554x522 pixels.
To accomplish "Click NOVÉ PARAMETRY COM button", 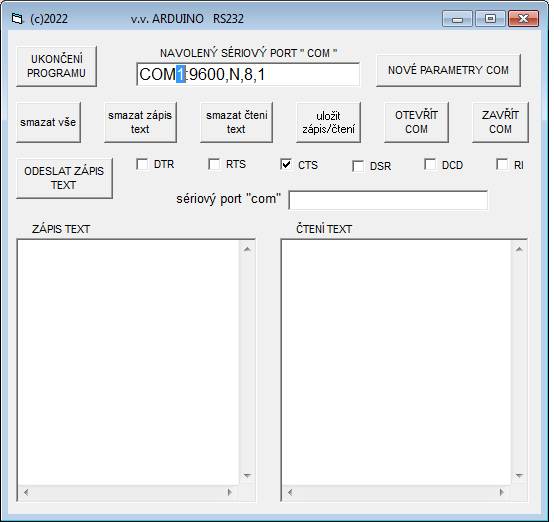I will 448,70.
